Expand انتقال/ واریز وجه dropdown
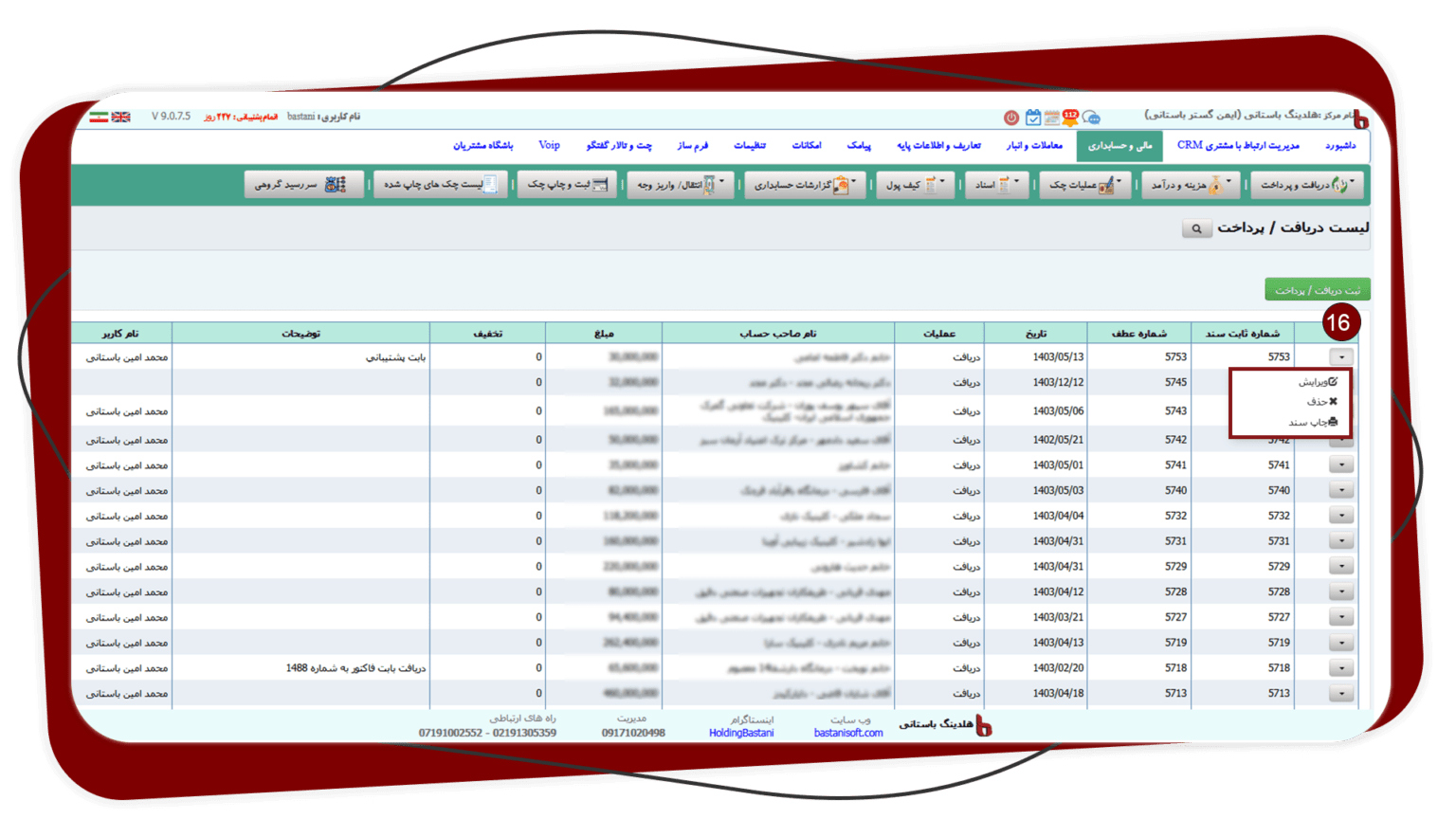This screenshot has height=819, width=1456. [680, 184]
